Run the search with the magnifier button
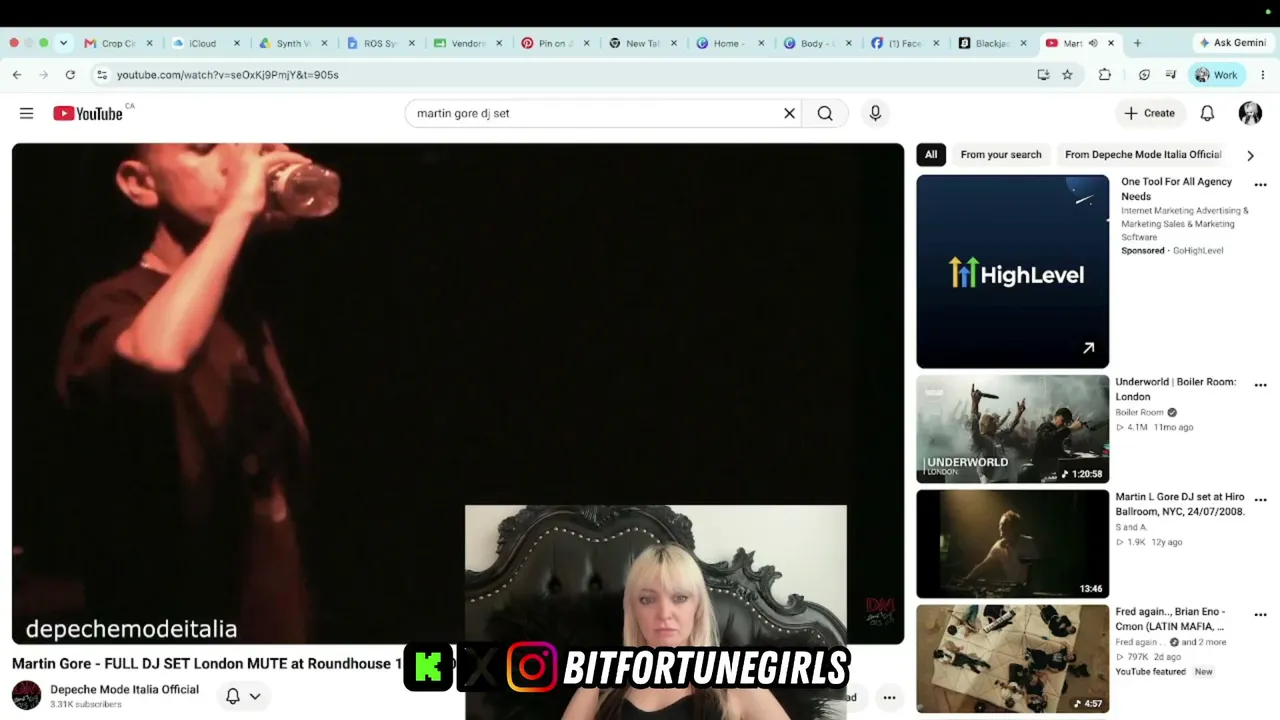Image resolution: width=1280 pixels, height=720 pixels. click(x=825, y=114)
